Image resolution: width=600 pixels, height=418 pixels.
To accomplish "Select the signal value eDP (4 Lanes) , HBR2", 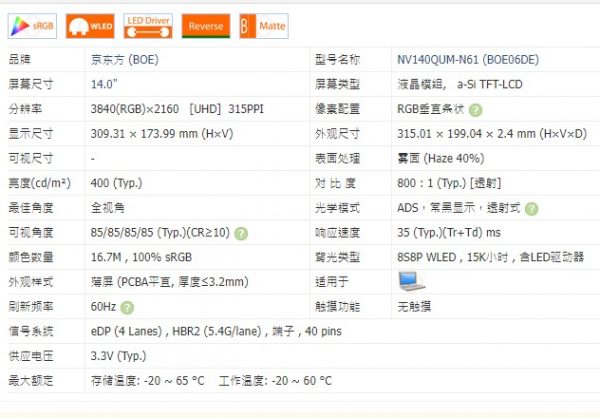I will (216, 331).
